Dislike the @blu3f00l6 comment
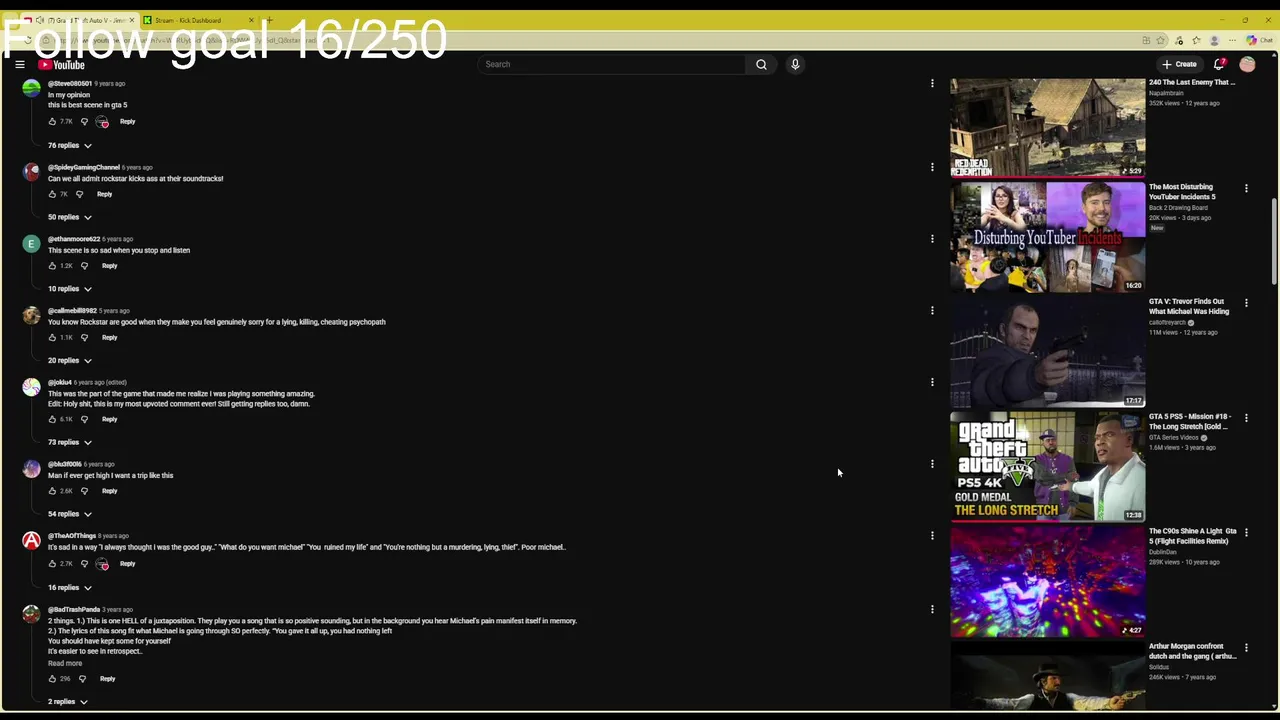 pyautogui.click(x=84, y=491)
